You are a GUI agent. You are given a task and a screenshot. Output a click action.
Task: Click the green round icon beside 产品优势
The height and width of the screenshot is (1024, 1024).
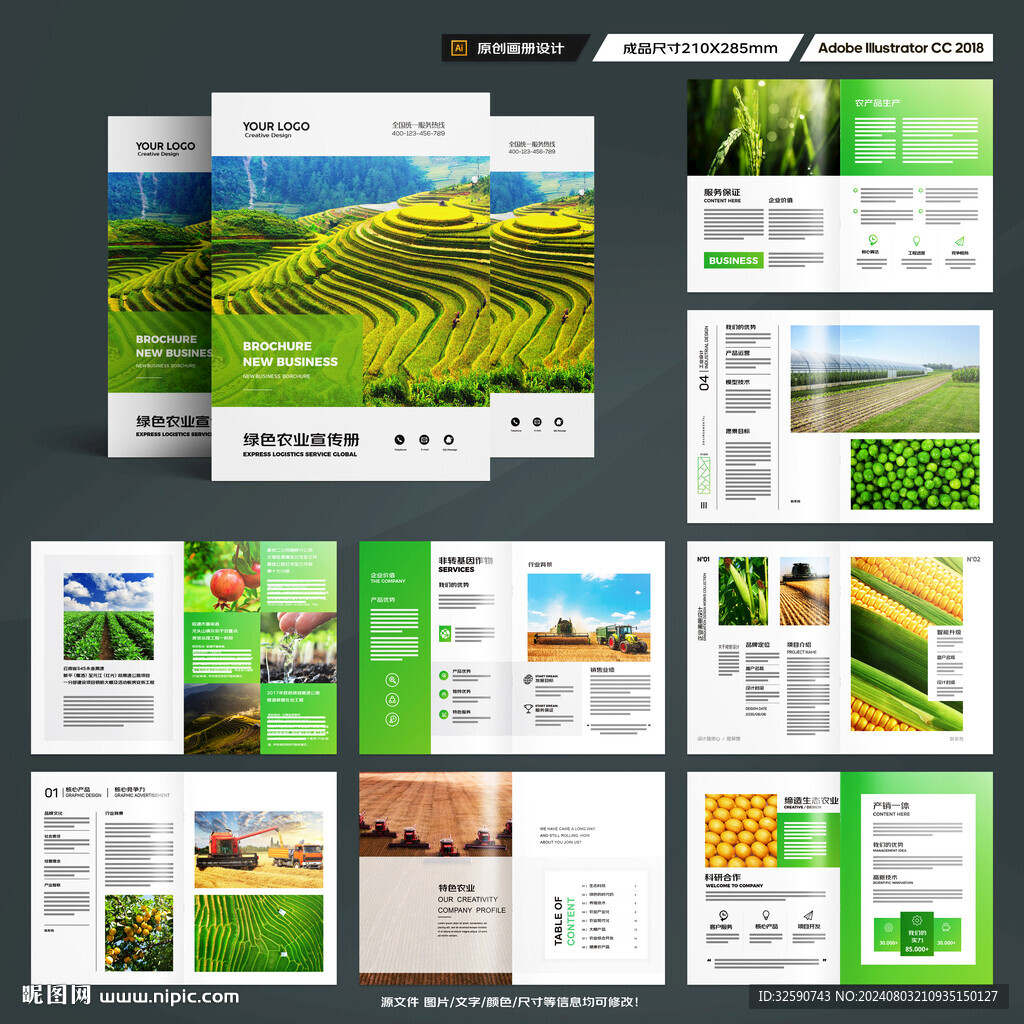pyautogui.click(x=443, y=675)
